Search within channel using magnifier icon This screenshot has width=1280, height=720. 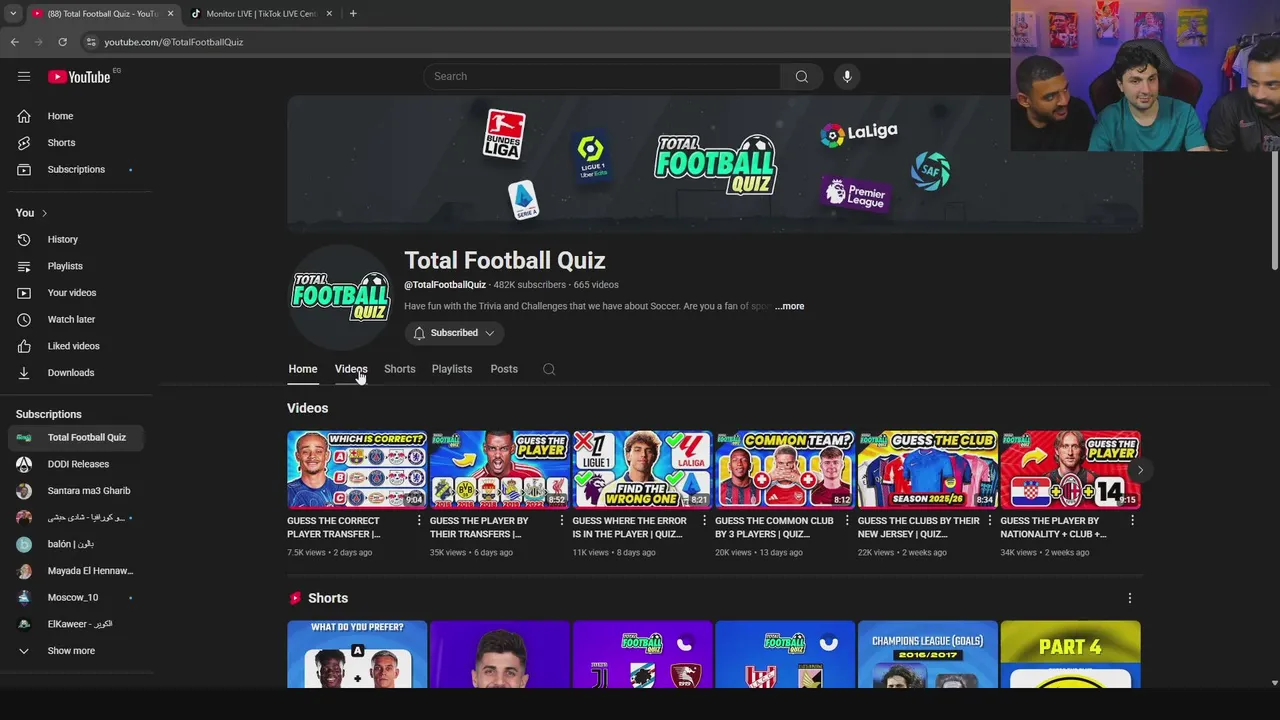(x=549, y=369)
